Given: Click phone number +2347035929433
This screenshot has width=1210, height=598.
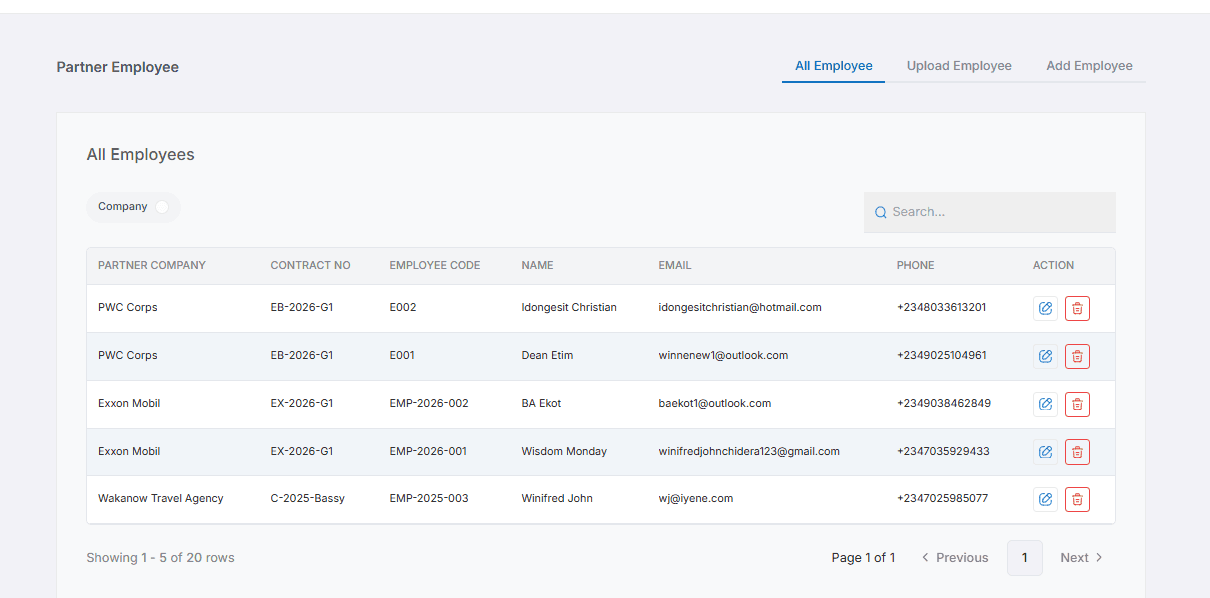Looking at the screenshot, I should click(943, 451).
